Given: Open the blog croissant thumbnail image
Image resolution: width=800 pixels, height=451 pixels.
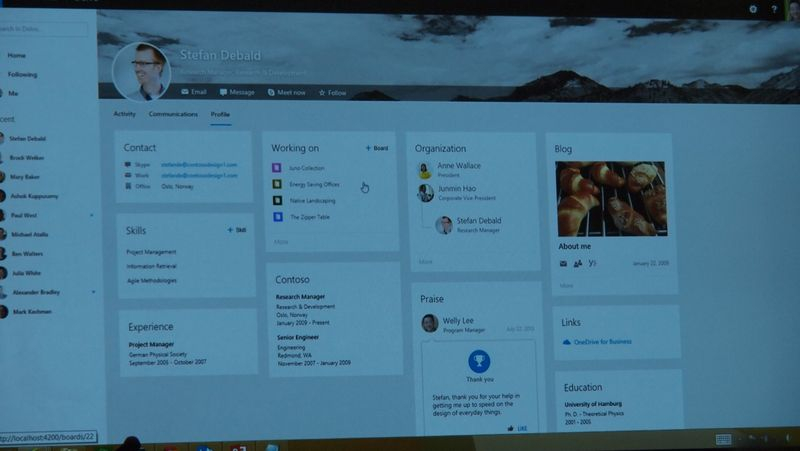Looking at the screenshot, I should (x=611, y=199).
